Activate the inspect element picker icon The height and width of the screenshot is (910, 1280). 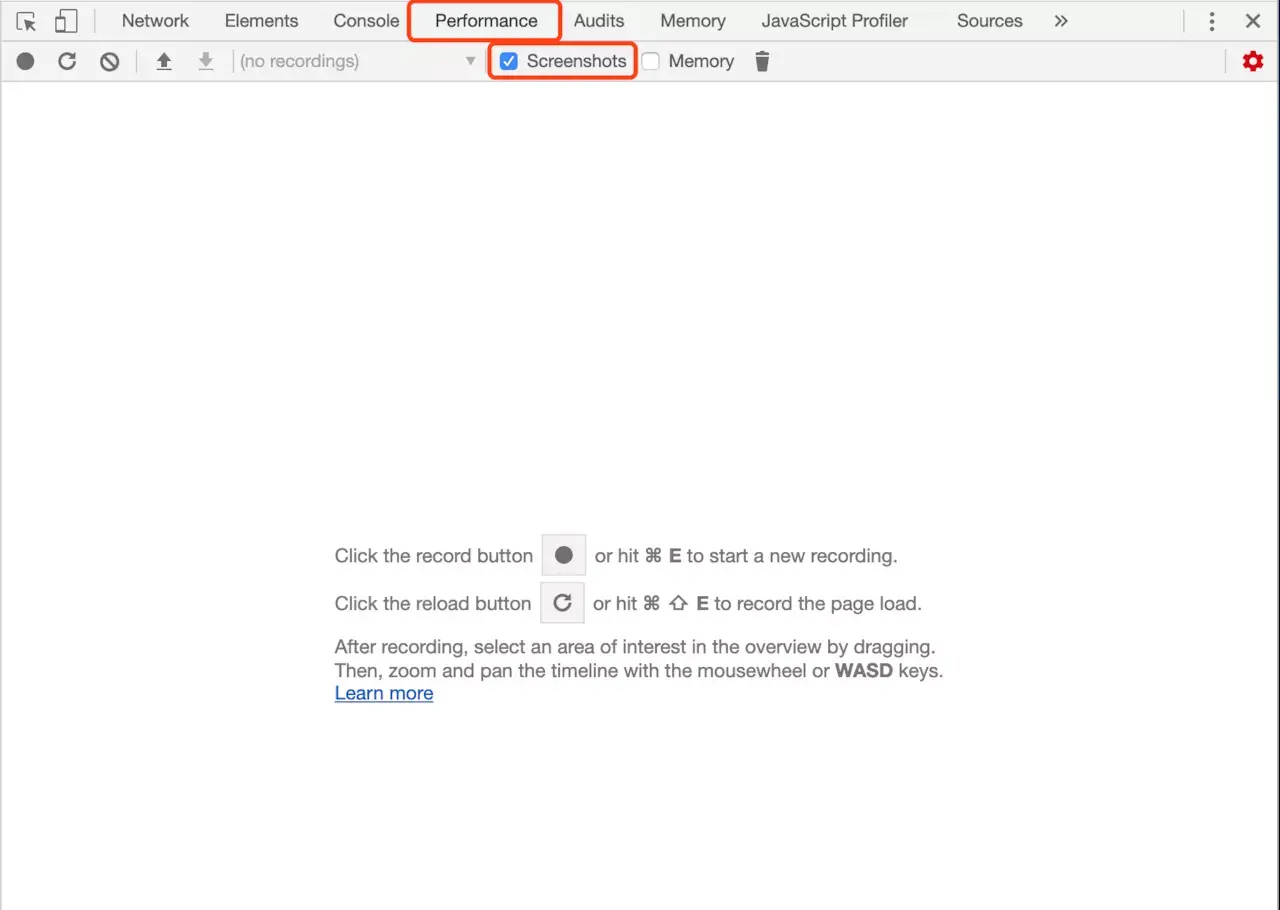[x=27, y=21]
